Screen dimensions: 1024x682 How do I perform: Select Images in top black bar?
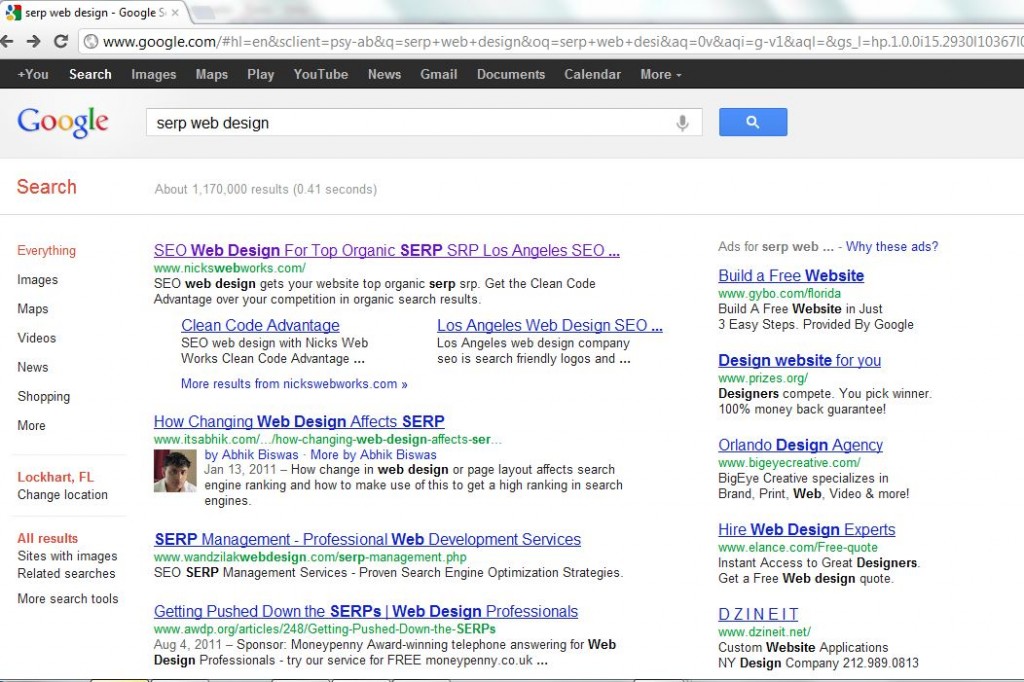[x=153, y=74]
